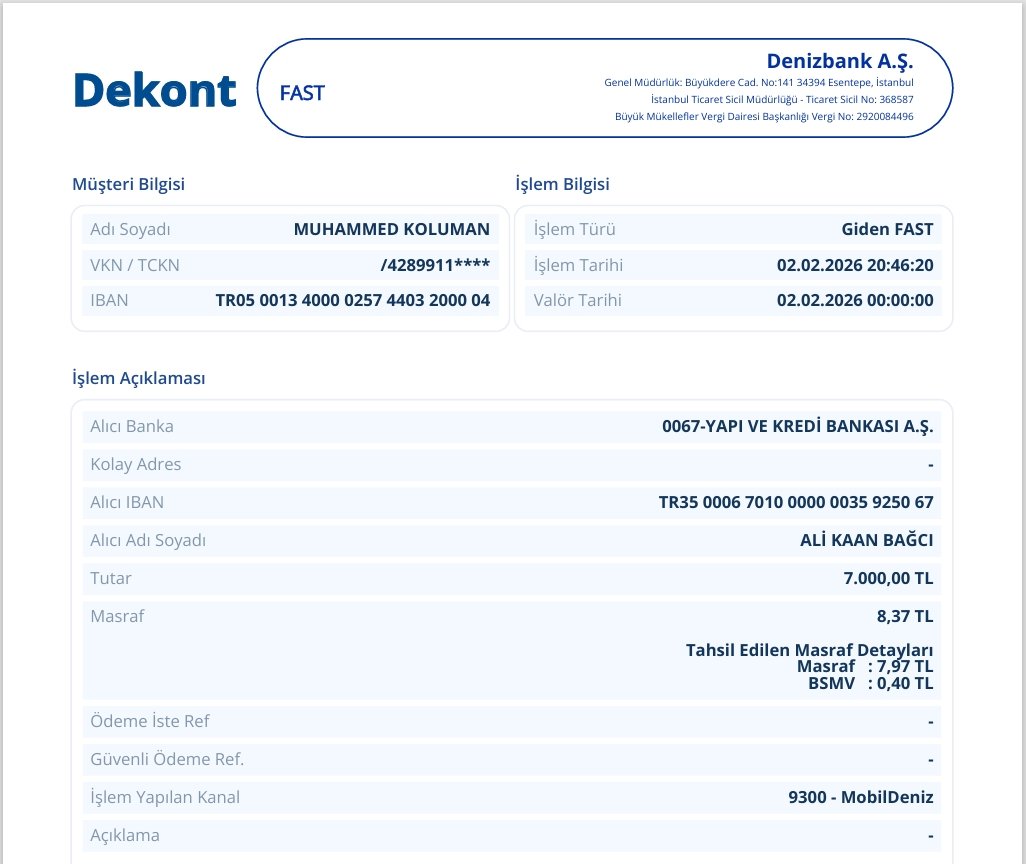Click the Denizbank A.Ş. bank name
Image resolution: width=1026 pixels, height=864 pixels.
pyautogui.click(x=840, y=61)
